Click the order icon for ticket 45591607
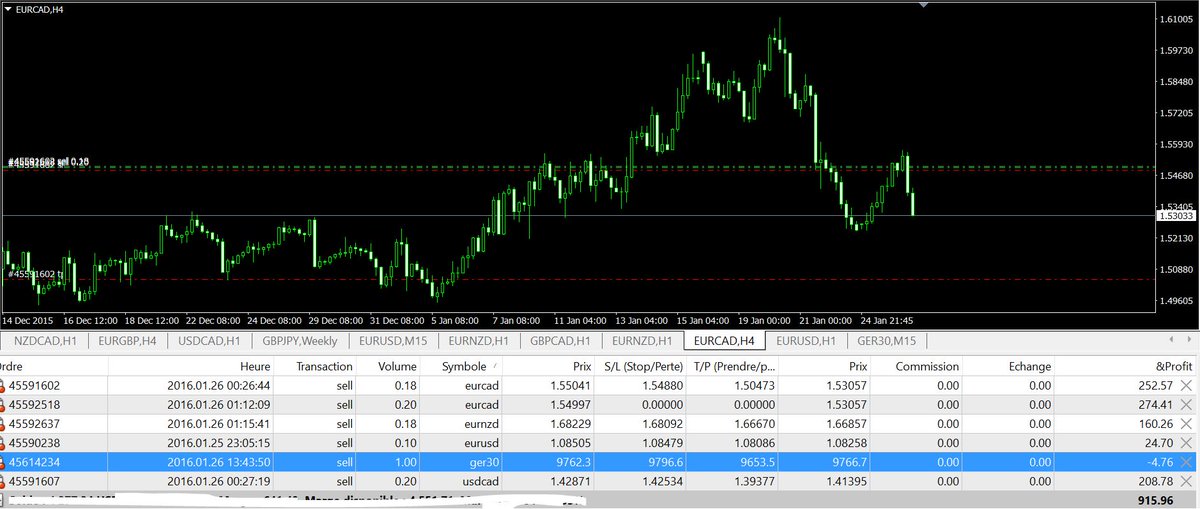This screenshot has width=1200, height=509. click(x=4, y=480)
